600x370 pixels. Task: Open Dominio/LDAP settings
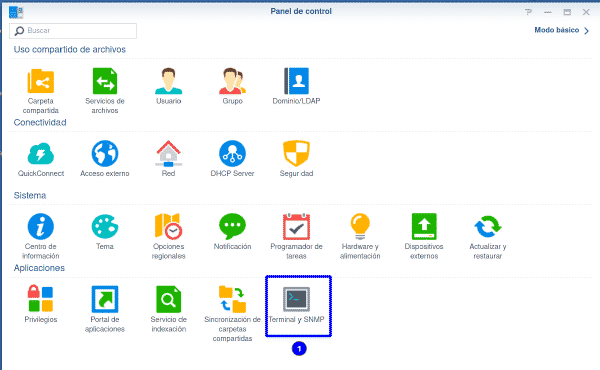click(296, 86)
